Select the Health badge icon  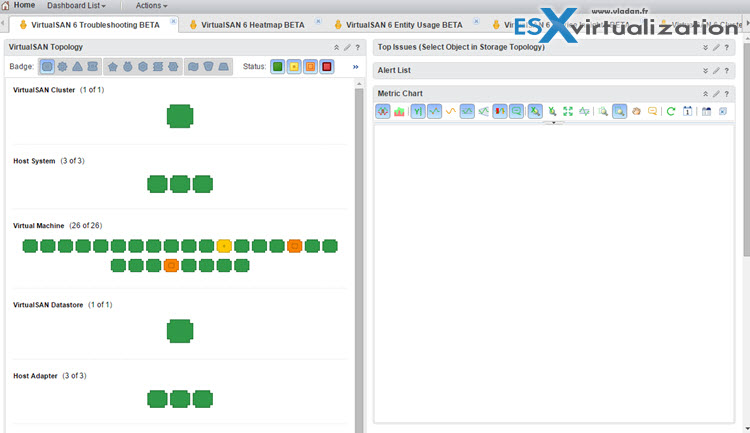tap(47, 67)
